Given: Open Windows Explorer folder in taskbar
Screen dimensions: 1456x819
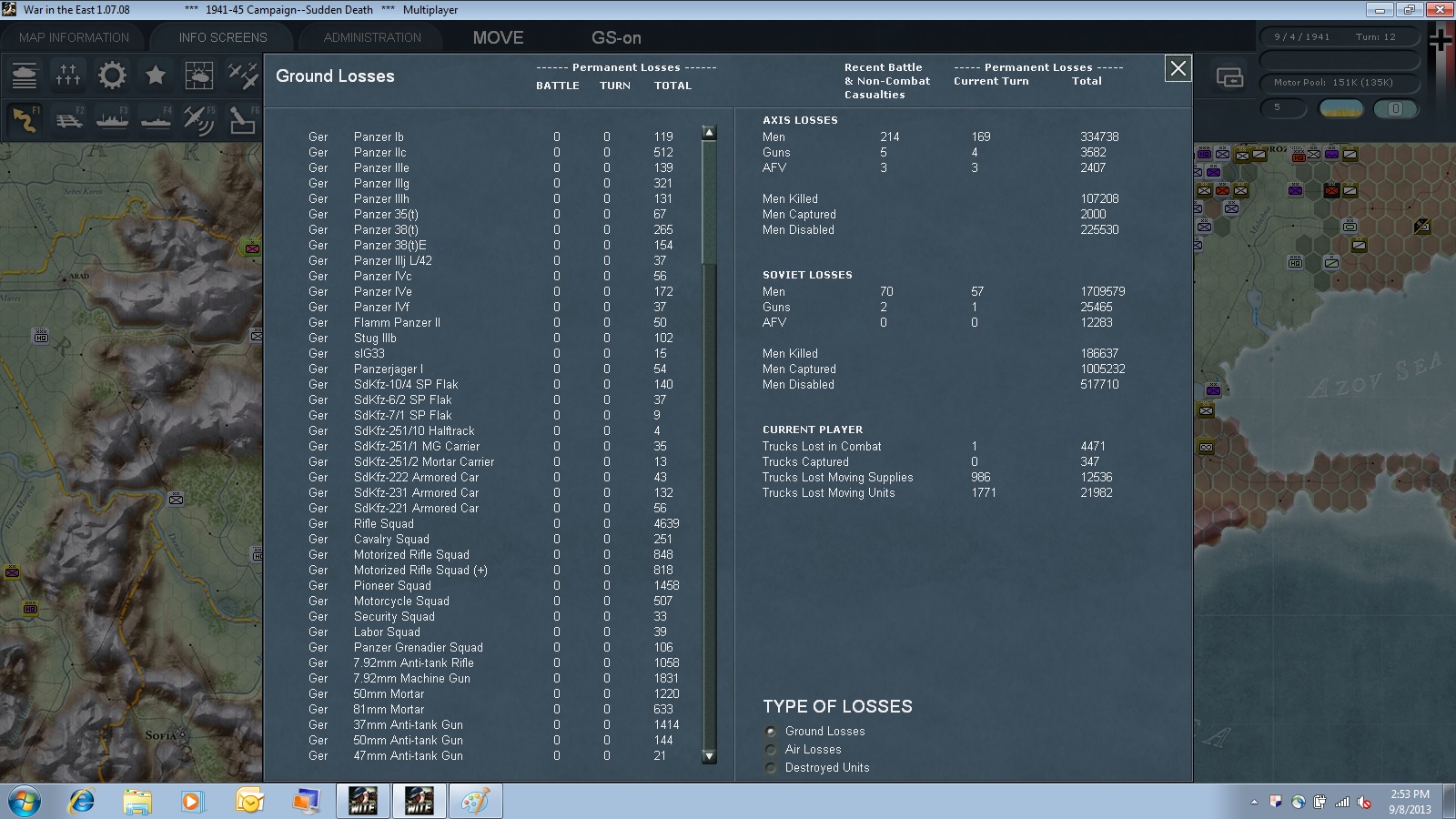Looking at the screenshot, I should (x=137, y=802).
